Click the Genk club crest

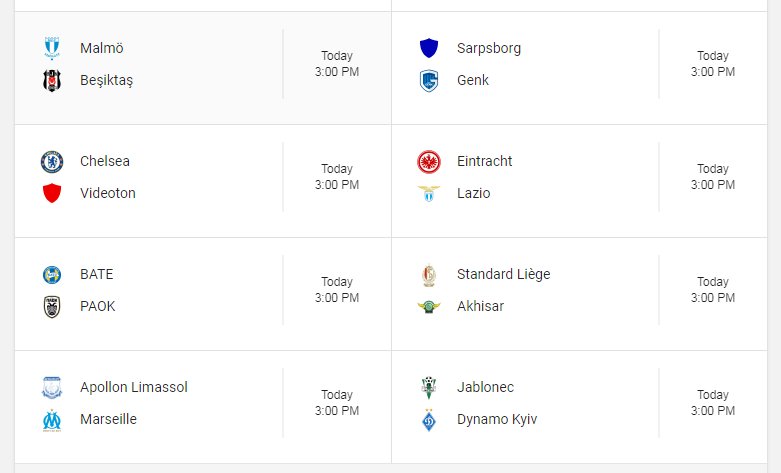(429, 80)
